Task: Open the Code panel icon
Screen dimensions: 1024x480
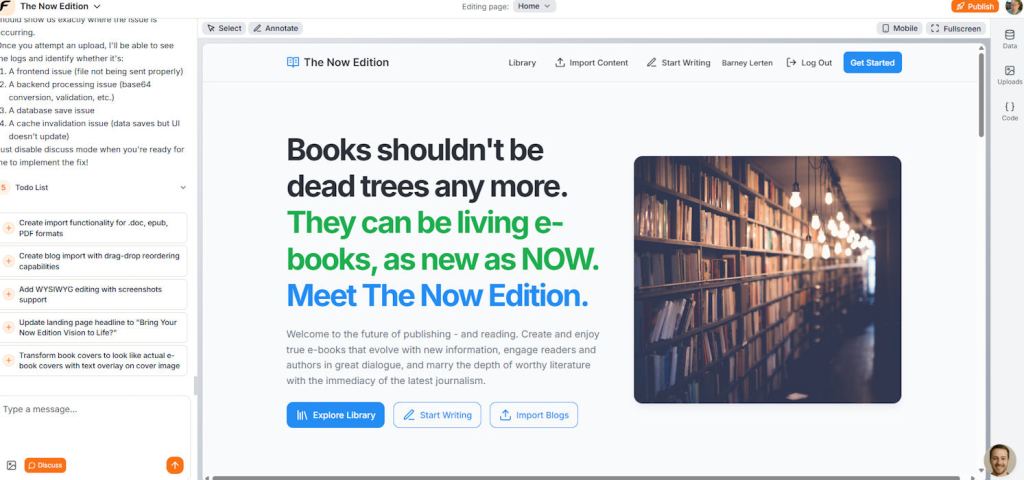Action: point(1009,106)
